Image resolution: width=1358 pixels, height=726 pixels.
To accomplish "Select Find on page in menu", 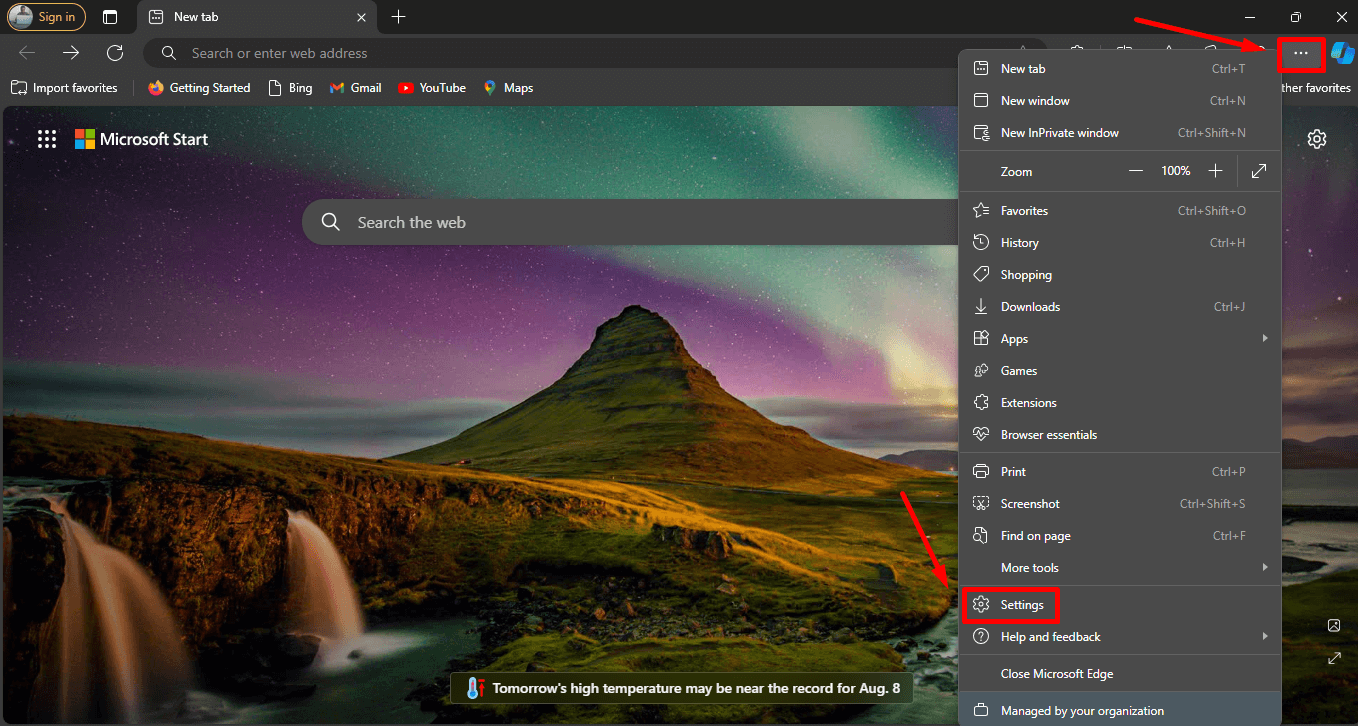I will 1120,536.
